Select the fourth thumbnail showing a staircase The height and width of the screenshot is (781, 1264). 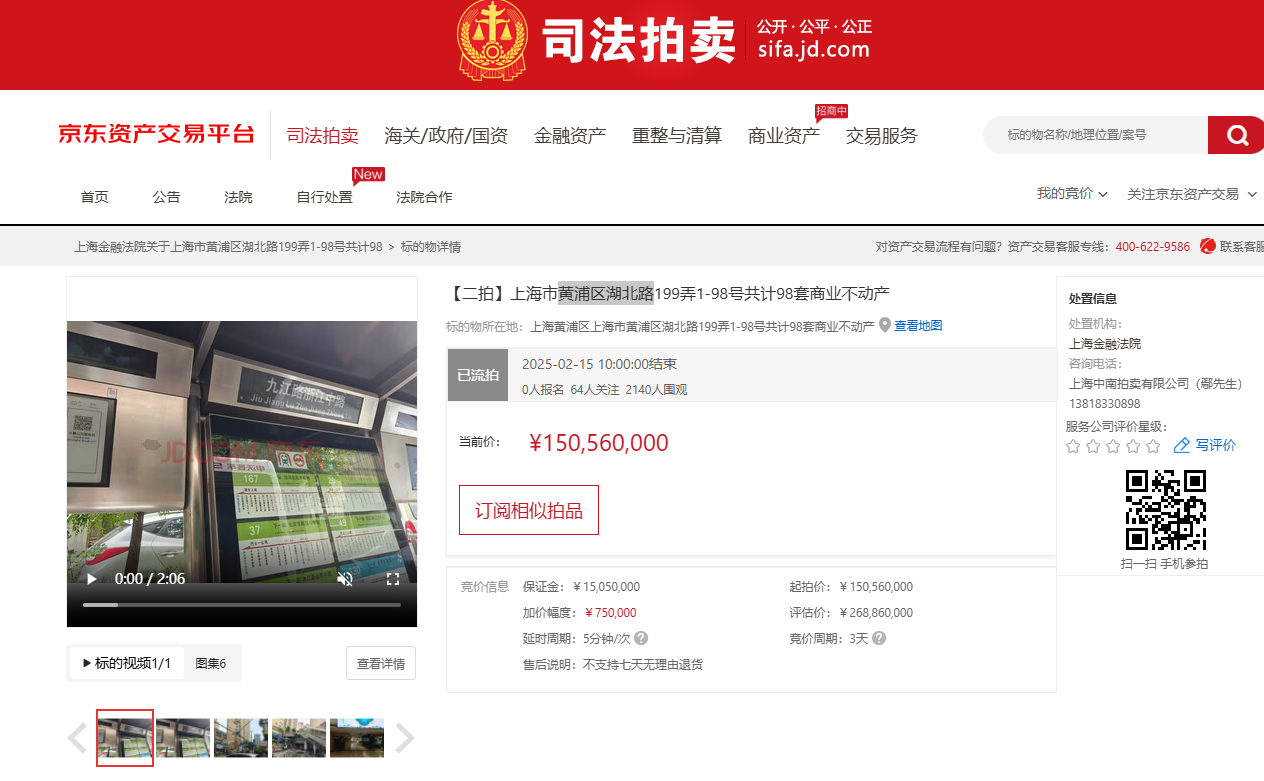pyautogui.click(x=299, y=738)
